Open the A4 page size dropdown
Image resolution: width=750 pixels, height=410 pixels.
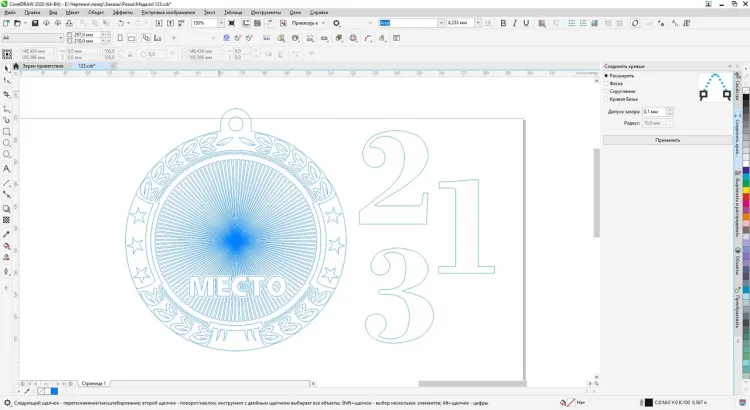(x=61, y=38)
